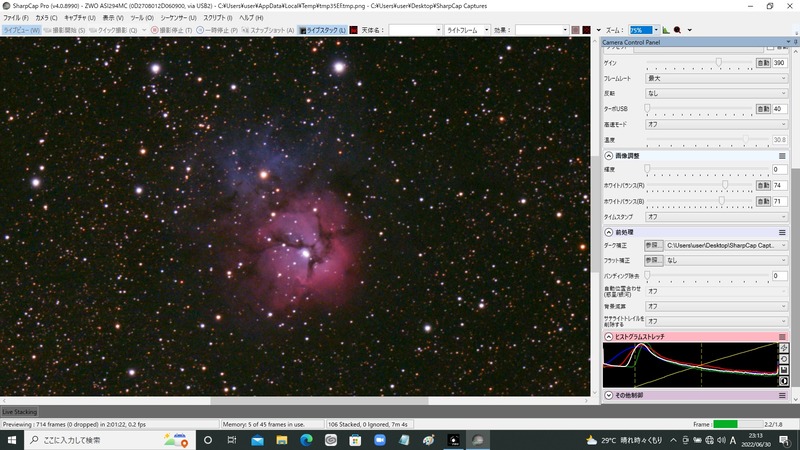Toggle the 自動 button for ターボUSB
This screenshot has width=800, height=450.
tap(763, 109)
